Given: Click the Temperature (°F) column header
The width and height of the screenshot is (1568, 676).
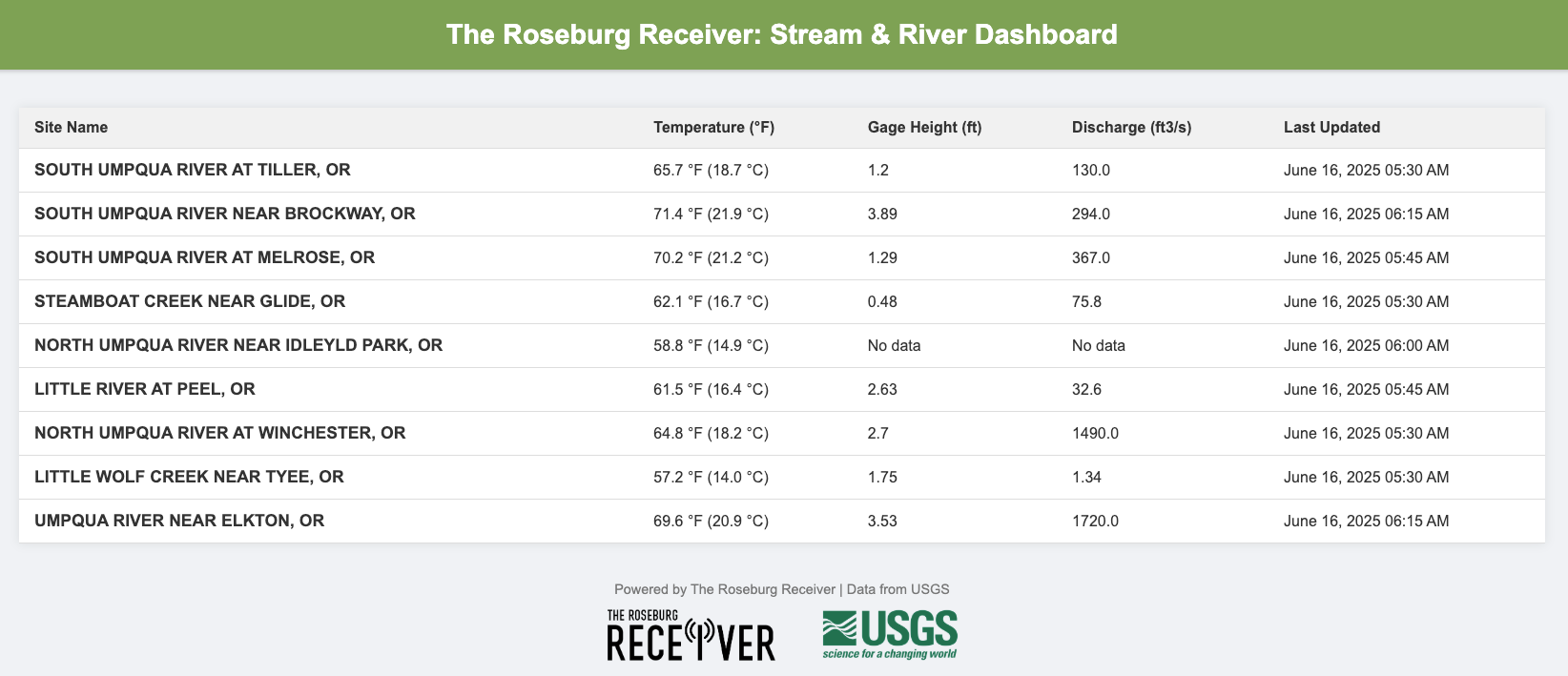Looking at the screenshot, I should 713,128.
